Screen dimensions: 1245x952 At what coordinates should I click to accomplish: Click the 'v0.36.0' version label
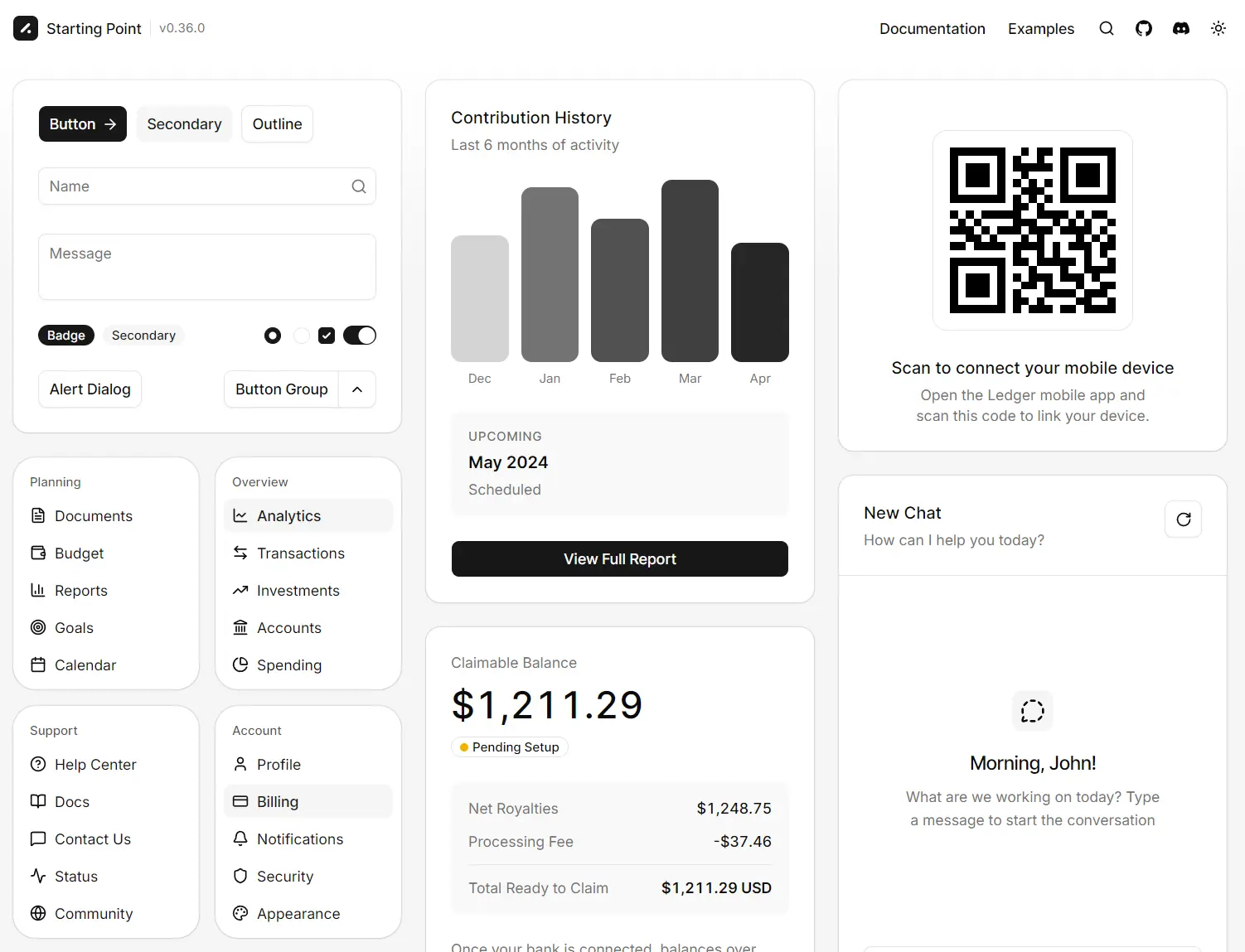coord(182,28)
